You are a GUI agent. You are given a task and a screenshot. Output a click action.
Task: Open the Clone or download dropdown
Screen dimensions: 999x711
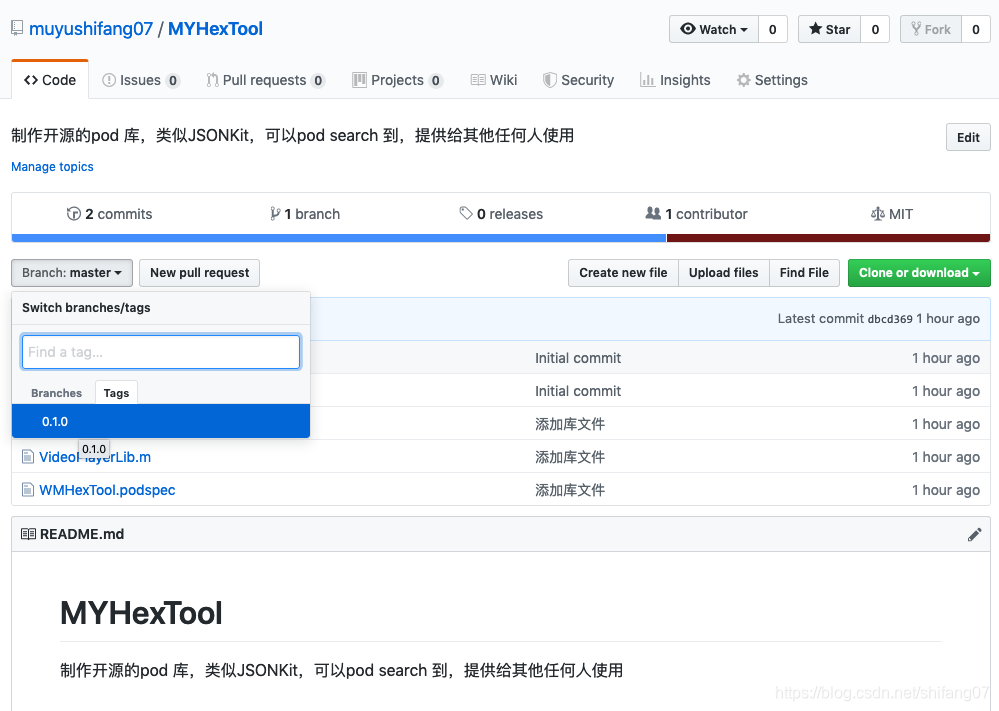click(x=919, y=273)
